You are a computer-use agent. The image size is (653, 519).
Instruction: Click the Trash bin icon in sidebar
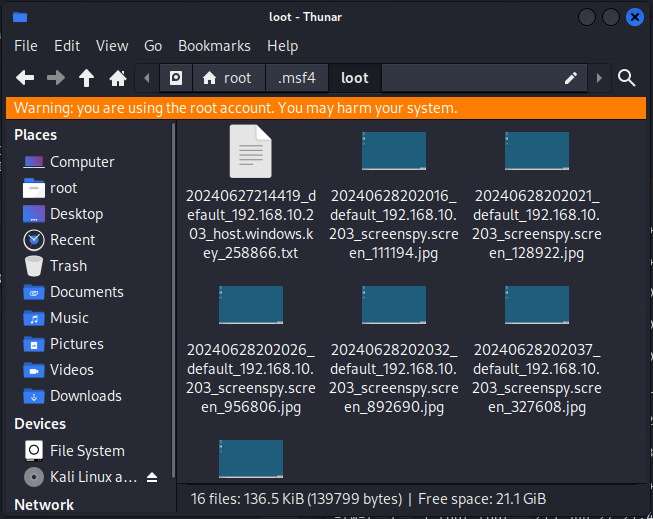34,266
